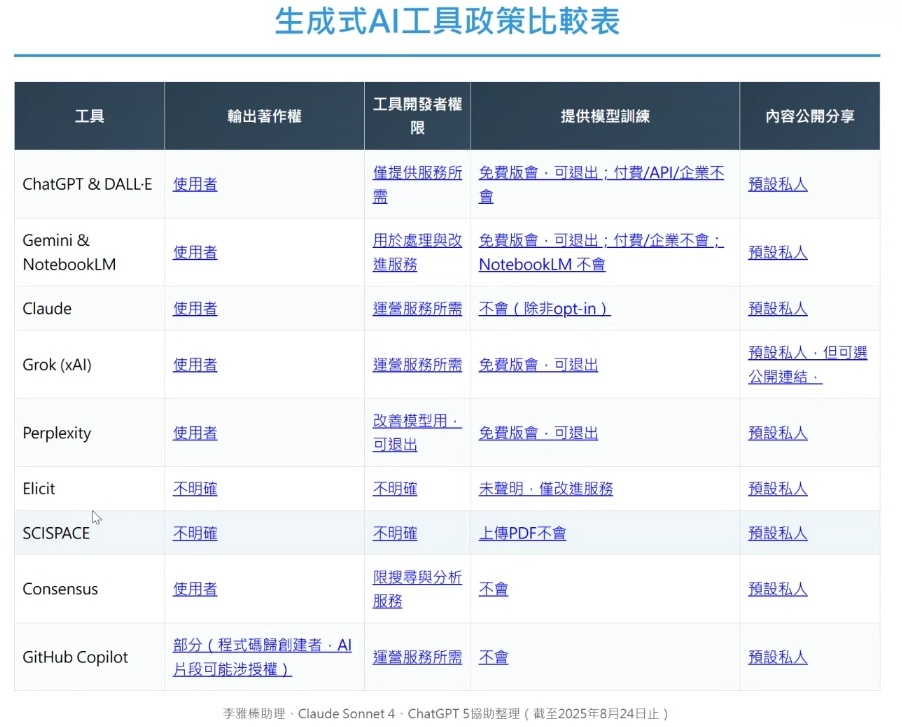Select the Claude tool name cell
Image resolution: width=902 pixels, height=727 pixels.
89,309
